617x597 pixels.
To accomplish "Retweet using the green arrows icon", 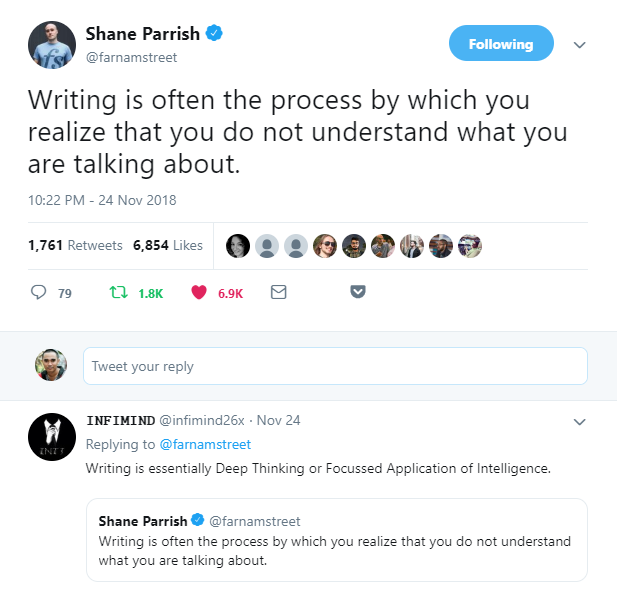I will tap(117, 293).
